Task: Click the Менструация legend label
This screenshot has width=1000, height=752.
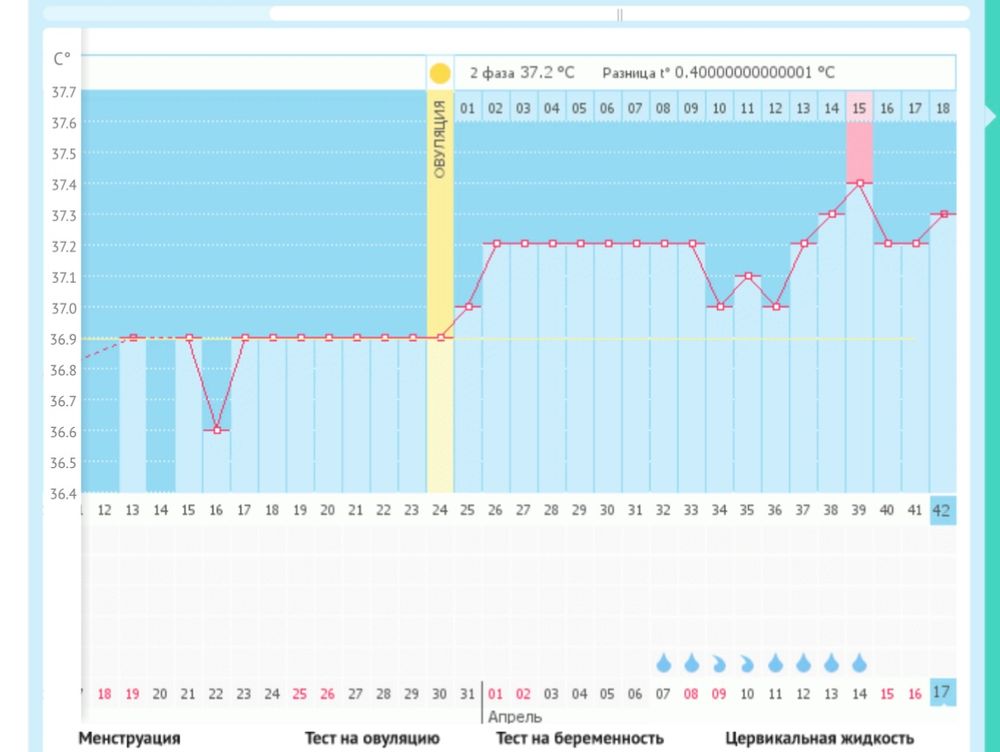Action: coord(129,738)
